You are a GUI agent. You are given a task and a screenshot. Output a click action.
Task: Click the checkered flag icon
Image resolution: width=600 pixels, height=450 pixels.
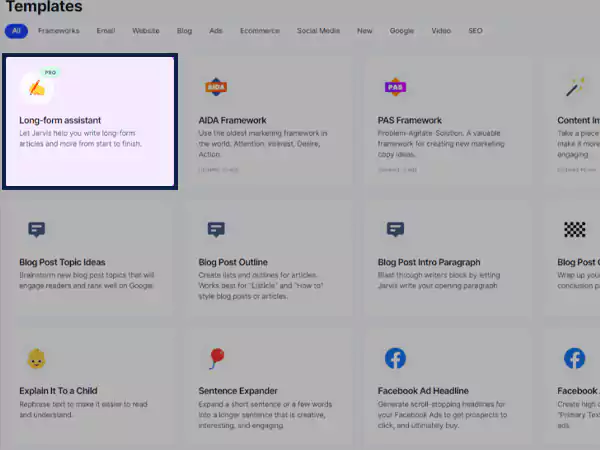(x=574, y=229)
